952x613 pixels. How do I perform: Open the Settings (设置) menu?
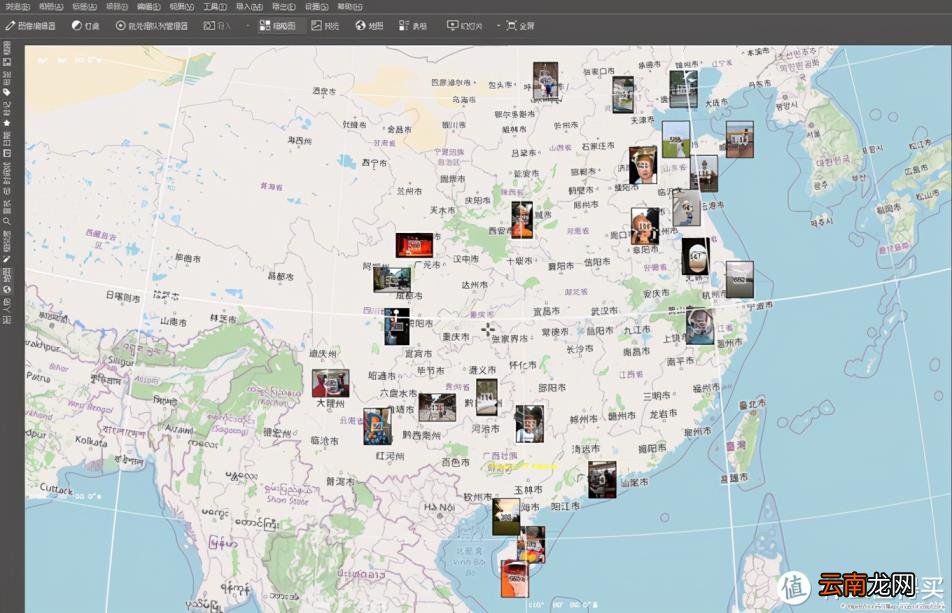coord(316,7)
